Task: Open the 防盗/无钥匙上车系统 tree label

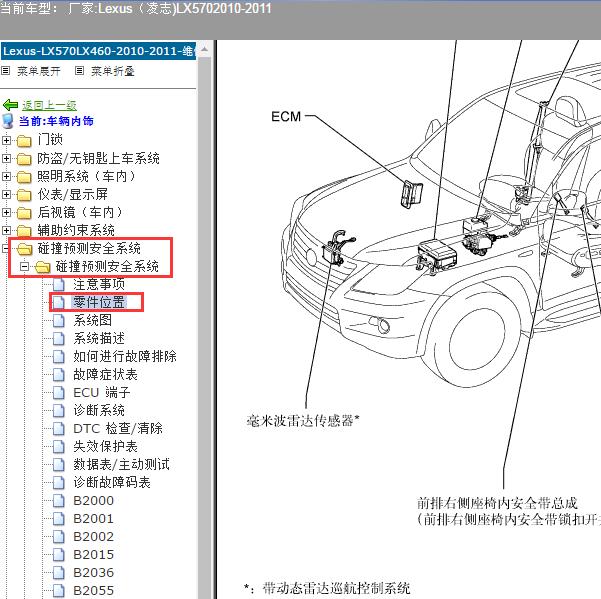Action: pyautogui.click(x=99, y=158)
